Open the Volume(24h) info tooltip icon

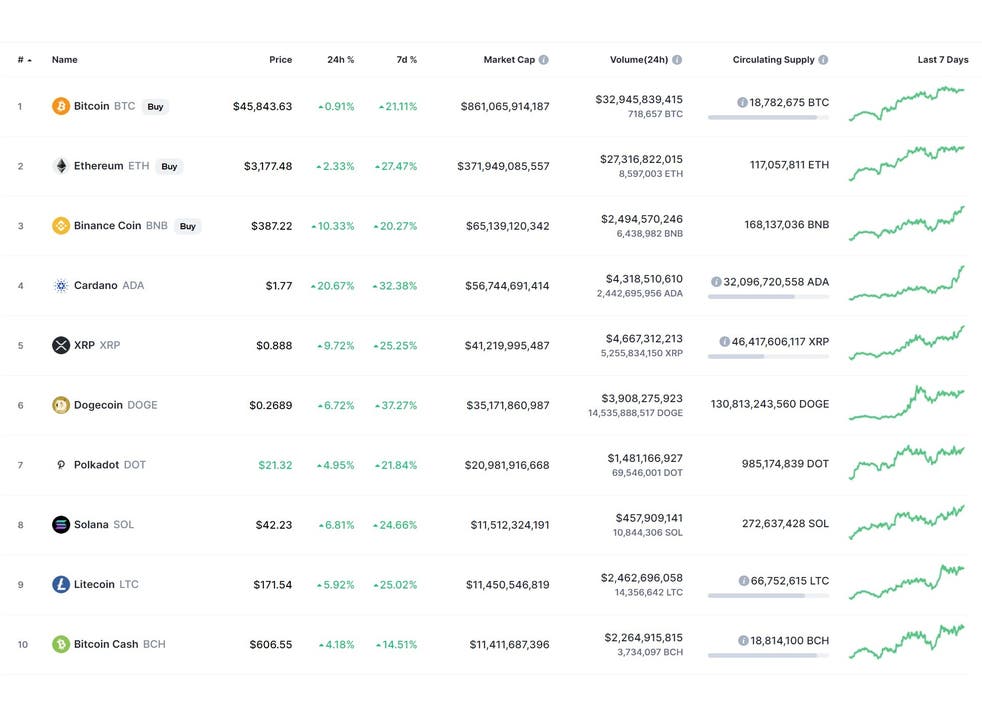click(677, 60)
